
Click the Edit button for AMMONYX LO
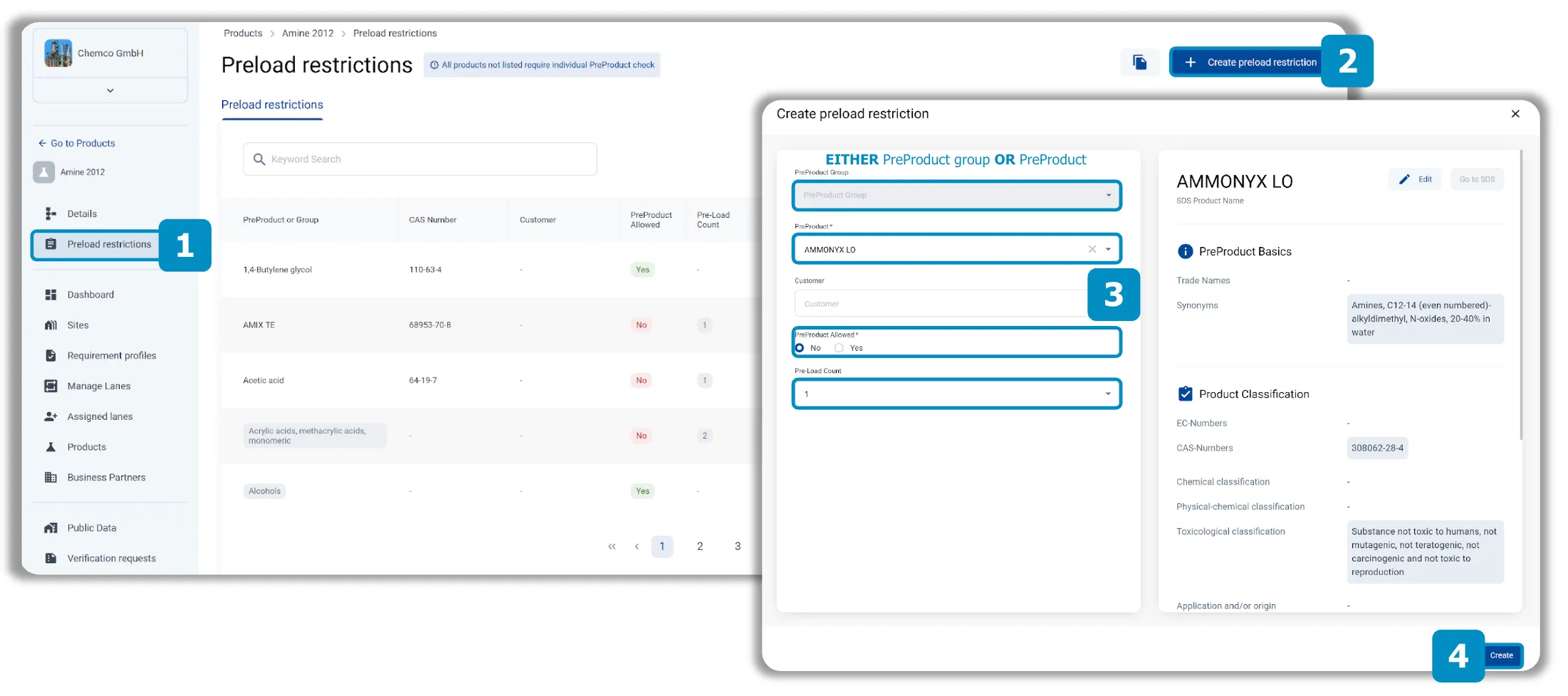[1415, 179]
